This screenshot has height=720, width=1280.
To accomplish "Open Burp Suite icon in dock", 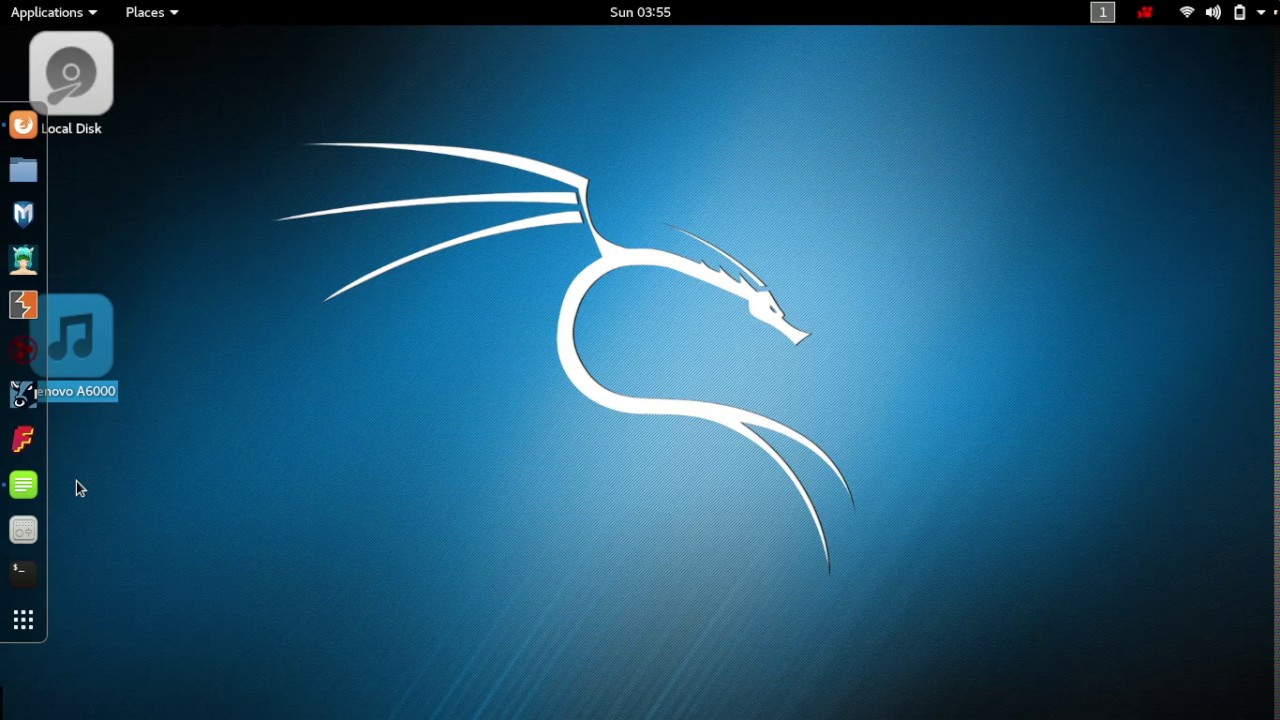I will click(x=23, y=304).
